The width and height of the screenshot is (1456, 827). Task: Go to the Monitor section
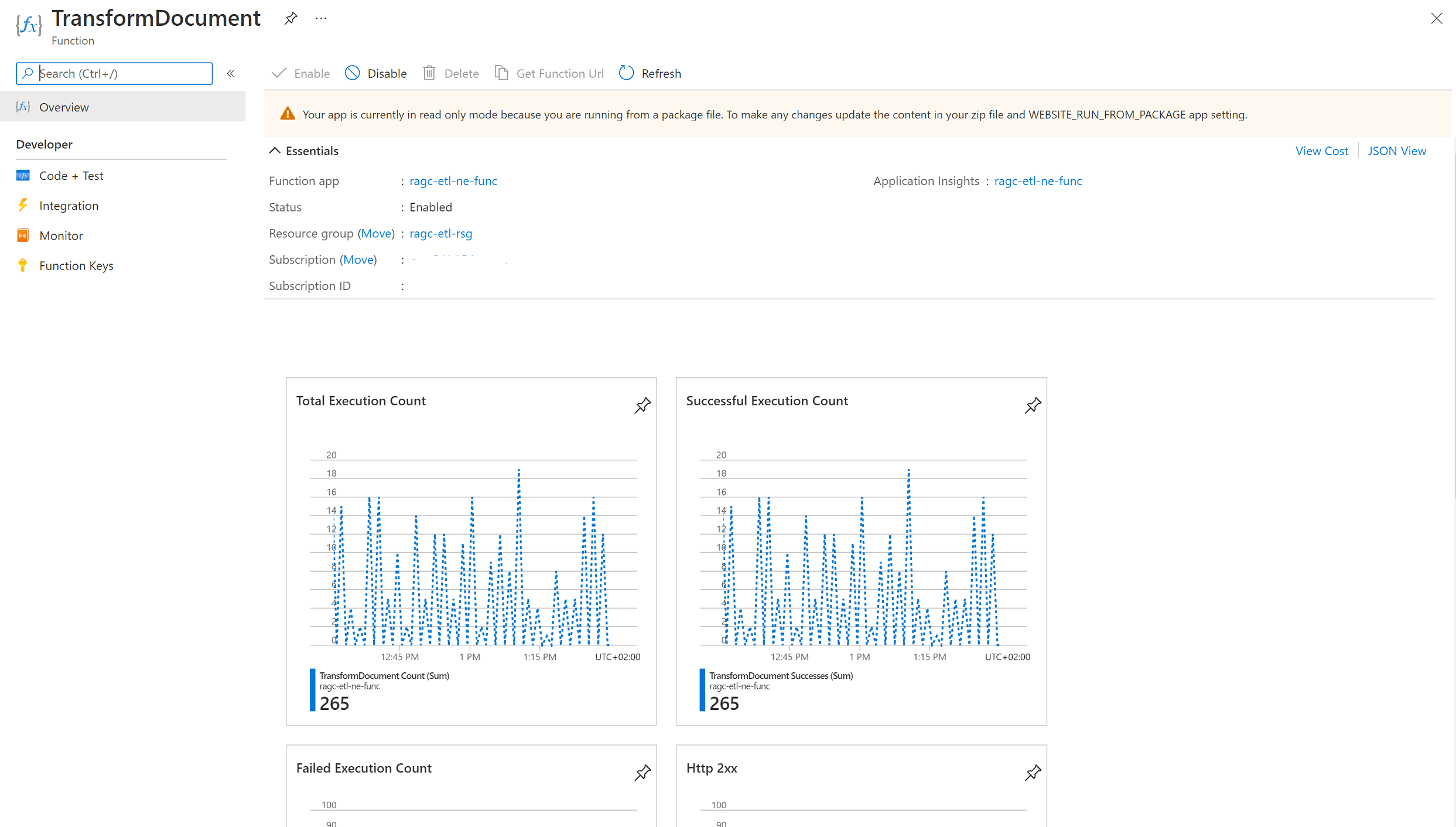[x=61, y=235]
